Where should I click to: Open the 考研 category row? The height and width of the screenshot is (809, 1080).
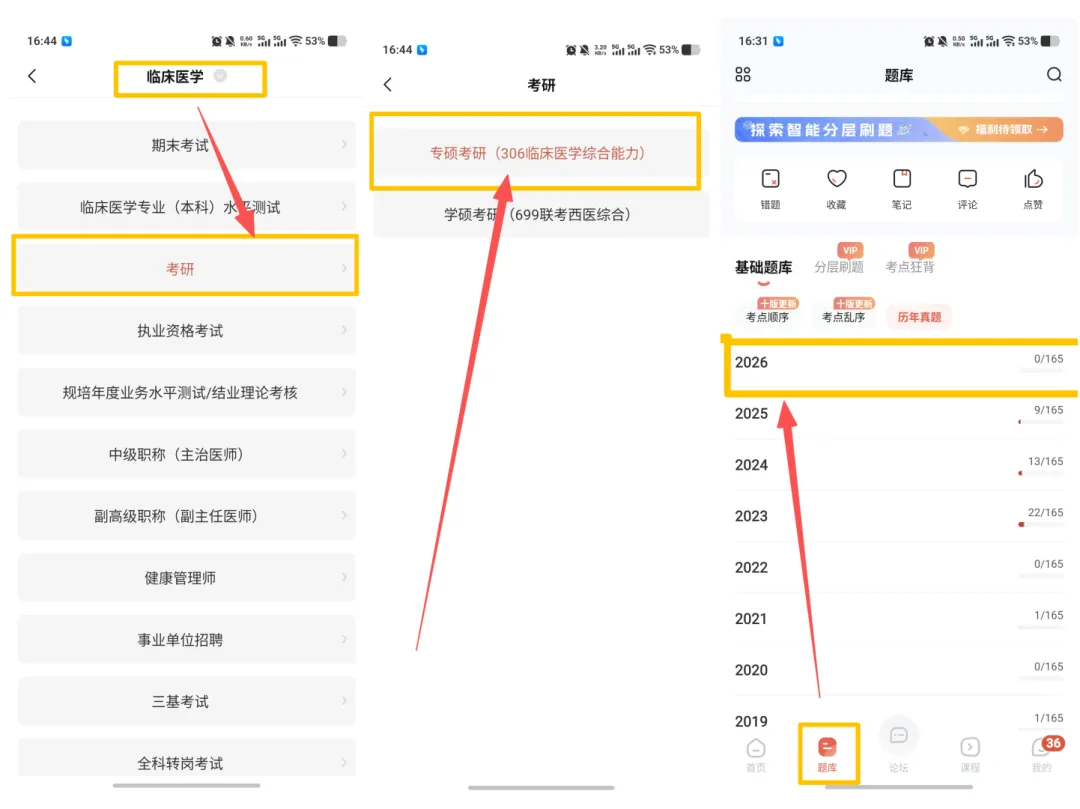coord(187,269)
